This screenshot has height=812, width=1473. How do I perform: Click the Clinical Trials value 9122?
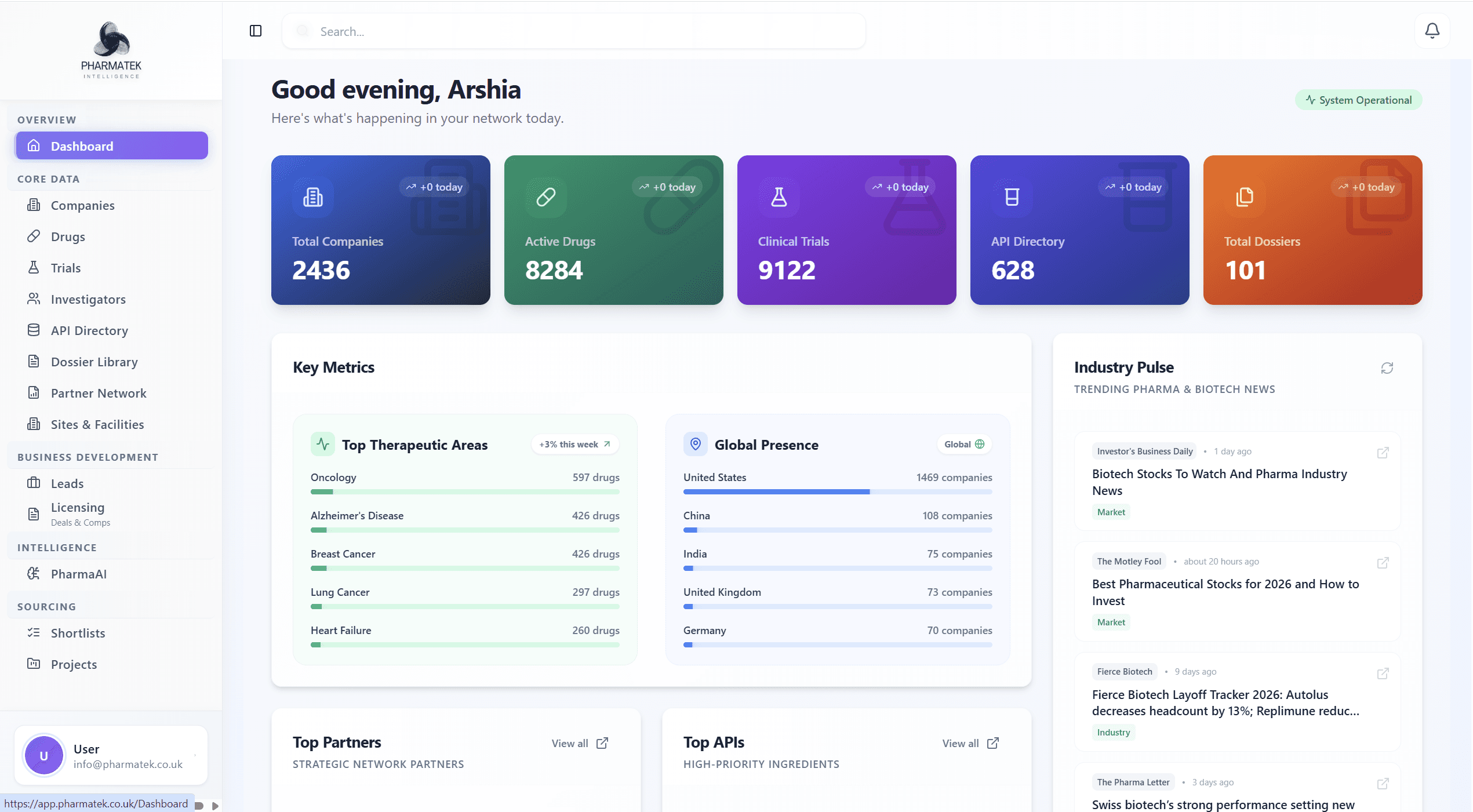[x=787, y=270]
